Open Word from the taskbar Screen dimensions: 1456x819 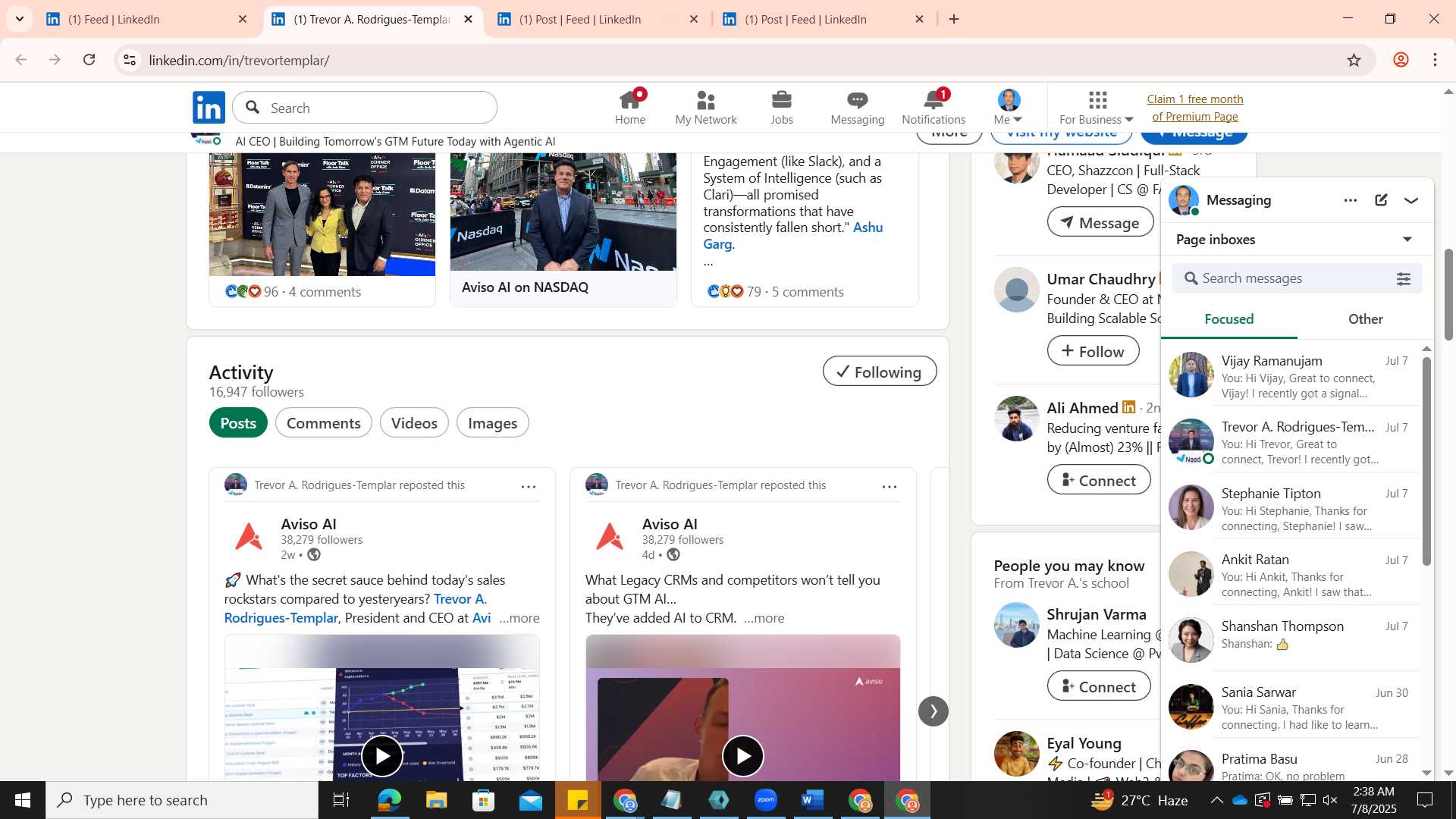(x=812, y=800)
